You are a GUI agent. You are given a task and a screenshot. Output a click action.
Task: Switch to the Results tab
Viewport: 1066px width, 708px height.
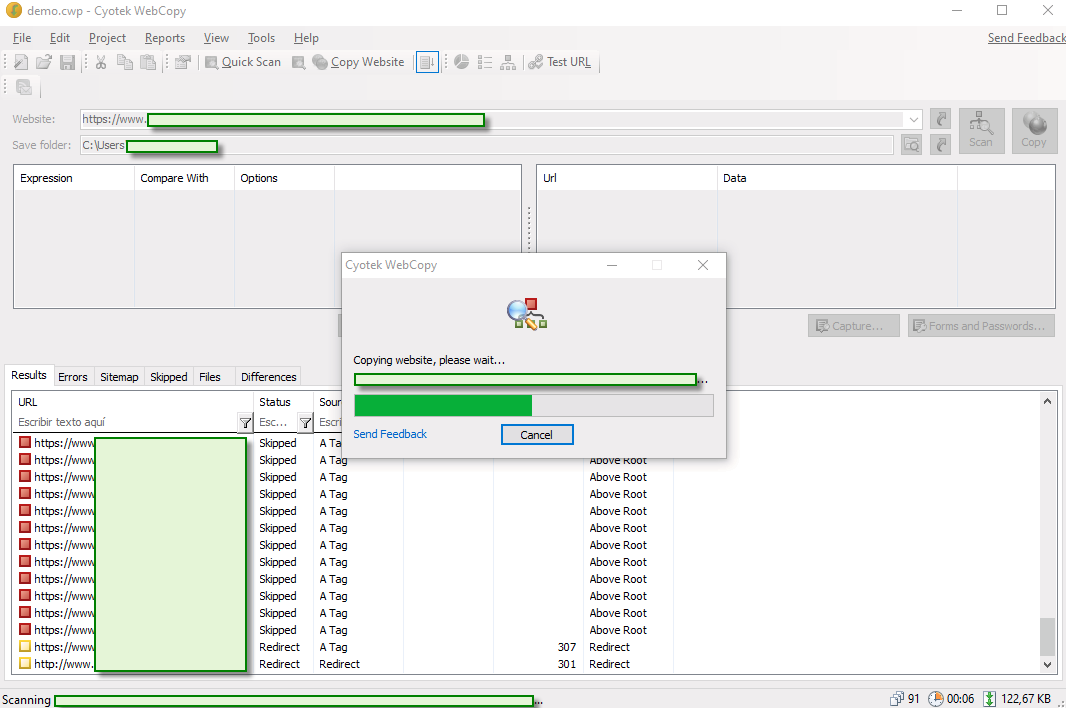pyautogui.click(x=29, y=375)
